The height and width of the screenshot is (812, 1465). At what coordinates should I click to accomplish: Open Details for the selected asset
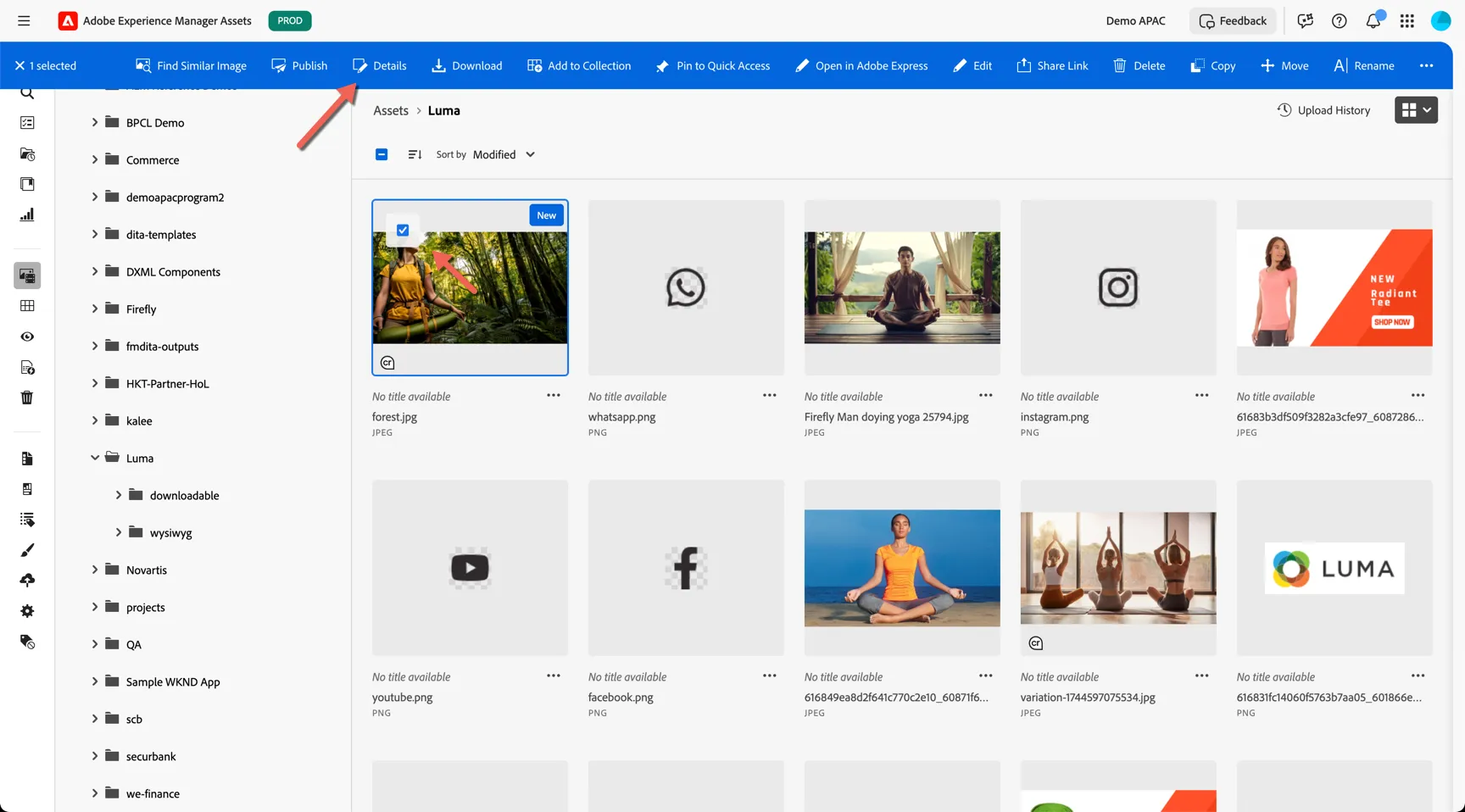coord(379,65)
